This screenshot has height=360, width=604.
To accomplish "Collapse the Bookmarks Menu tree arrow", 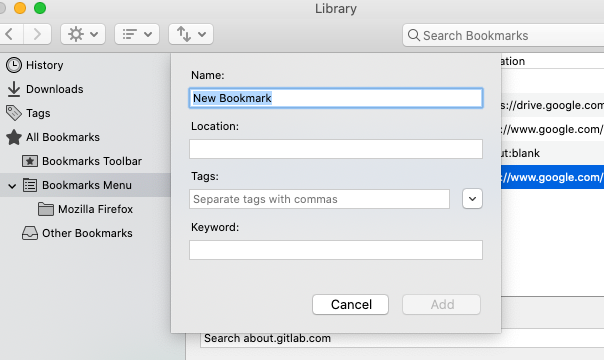I will tap(12, 186).
